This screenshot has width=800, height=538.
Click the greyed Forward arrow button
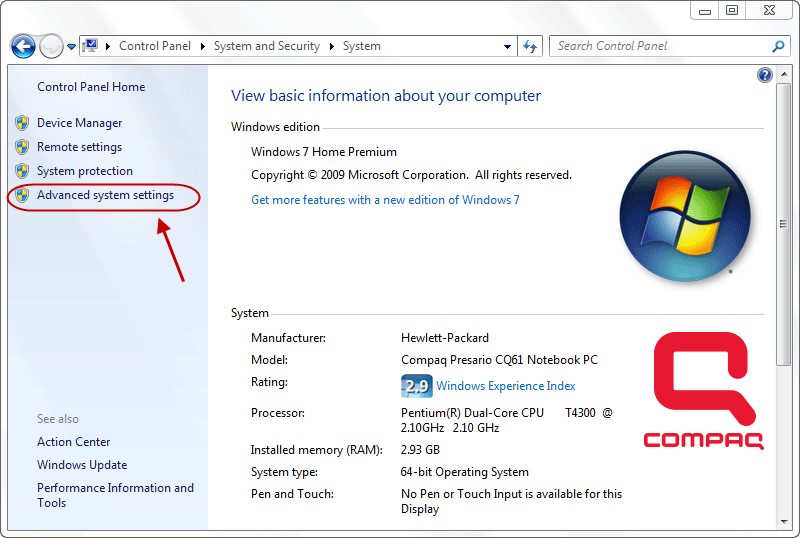[52, 46]
